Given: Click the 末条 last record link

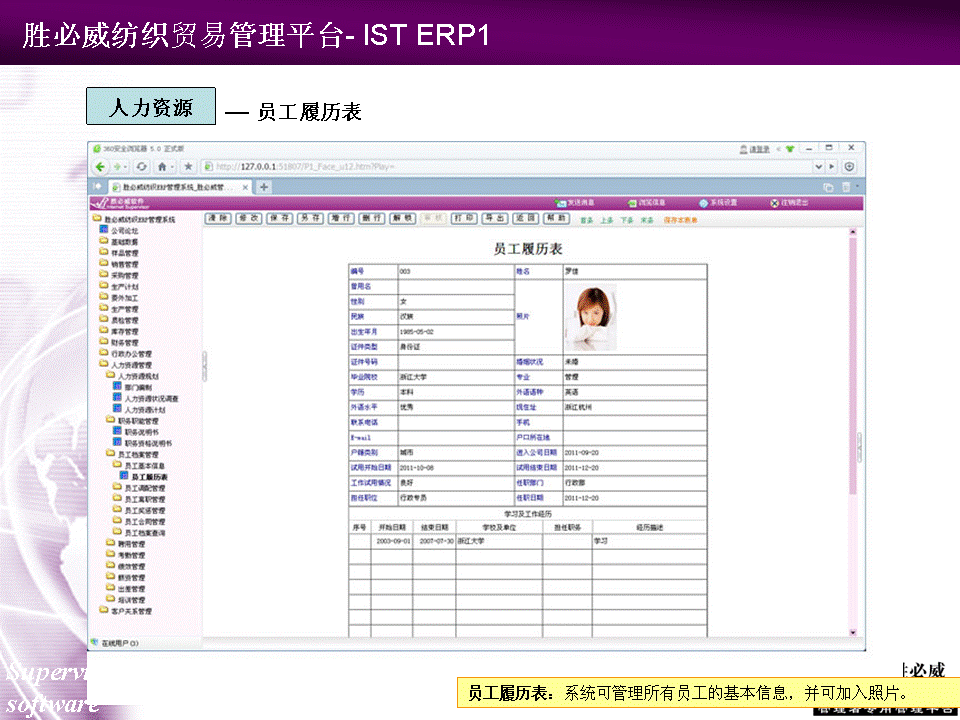Looking at the screenshot, I should [x=647, y=220].
